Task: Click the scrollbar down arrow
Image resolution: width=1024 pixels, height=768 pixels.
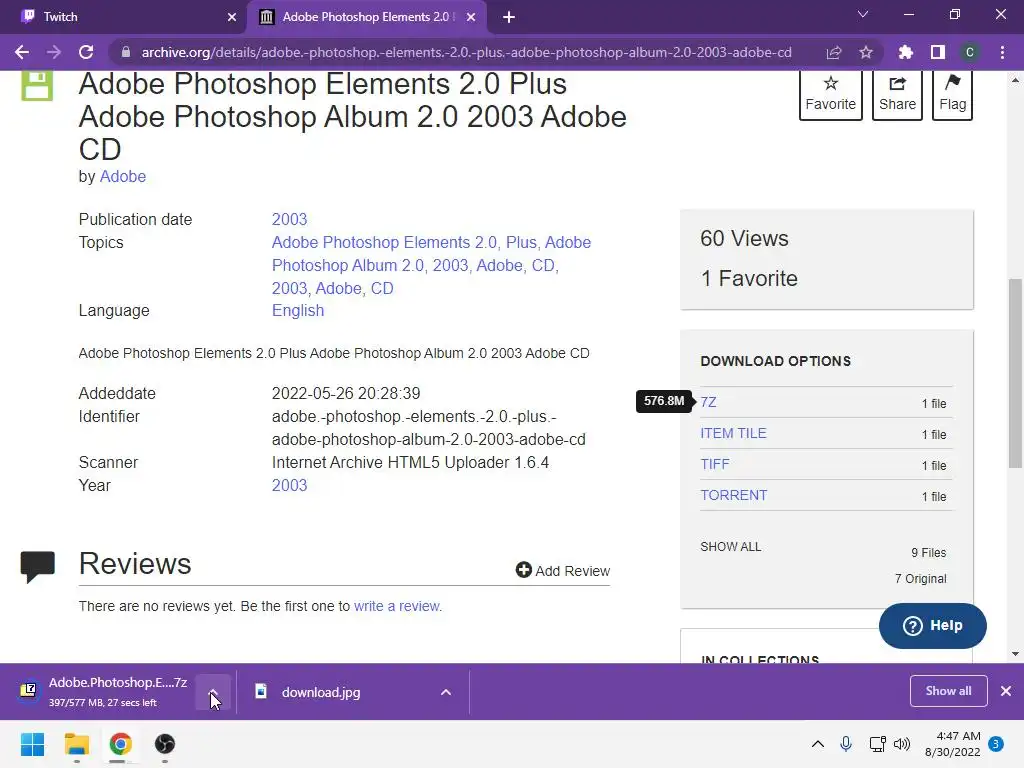Action: point(1015,654)
